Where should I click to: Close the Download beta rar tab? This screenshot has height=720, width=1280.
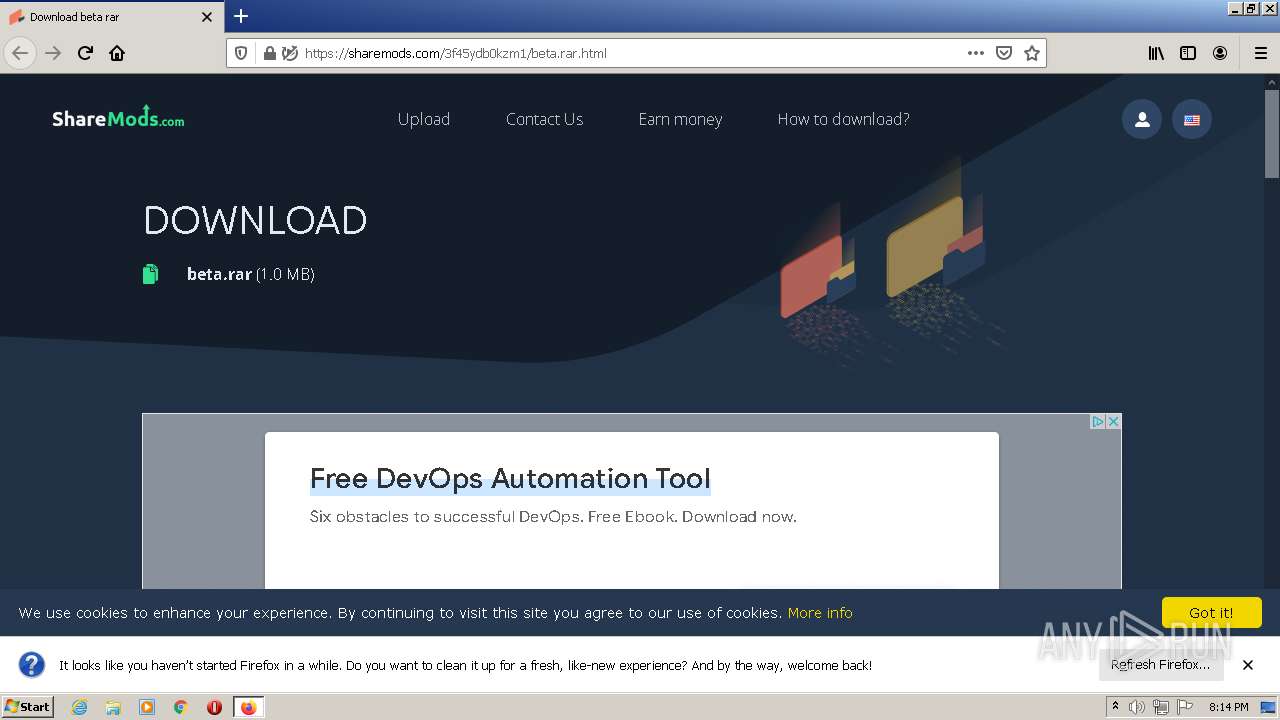[207, 17]
